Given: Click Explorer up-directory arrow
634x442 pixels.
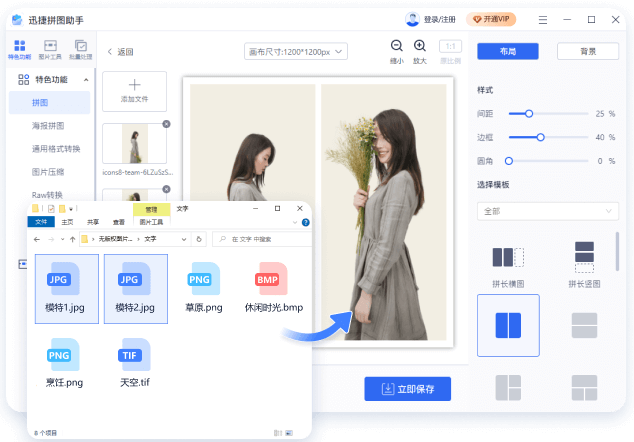Looking at the screenshot, I should click(x=72, y=239).
